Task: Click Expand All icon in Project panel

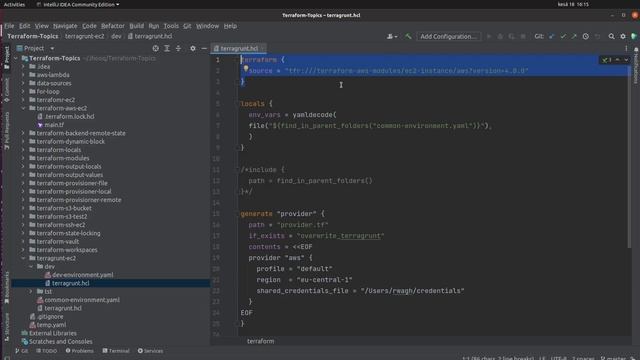Action: (167, 48)
